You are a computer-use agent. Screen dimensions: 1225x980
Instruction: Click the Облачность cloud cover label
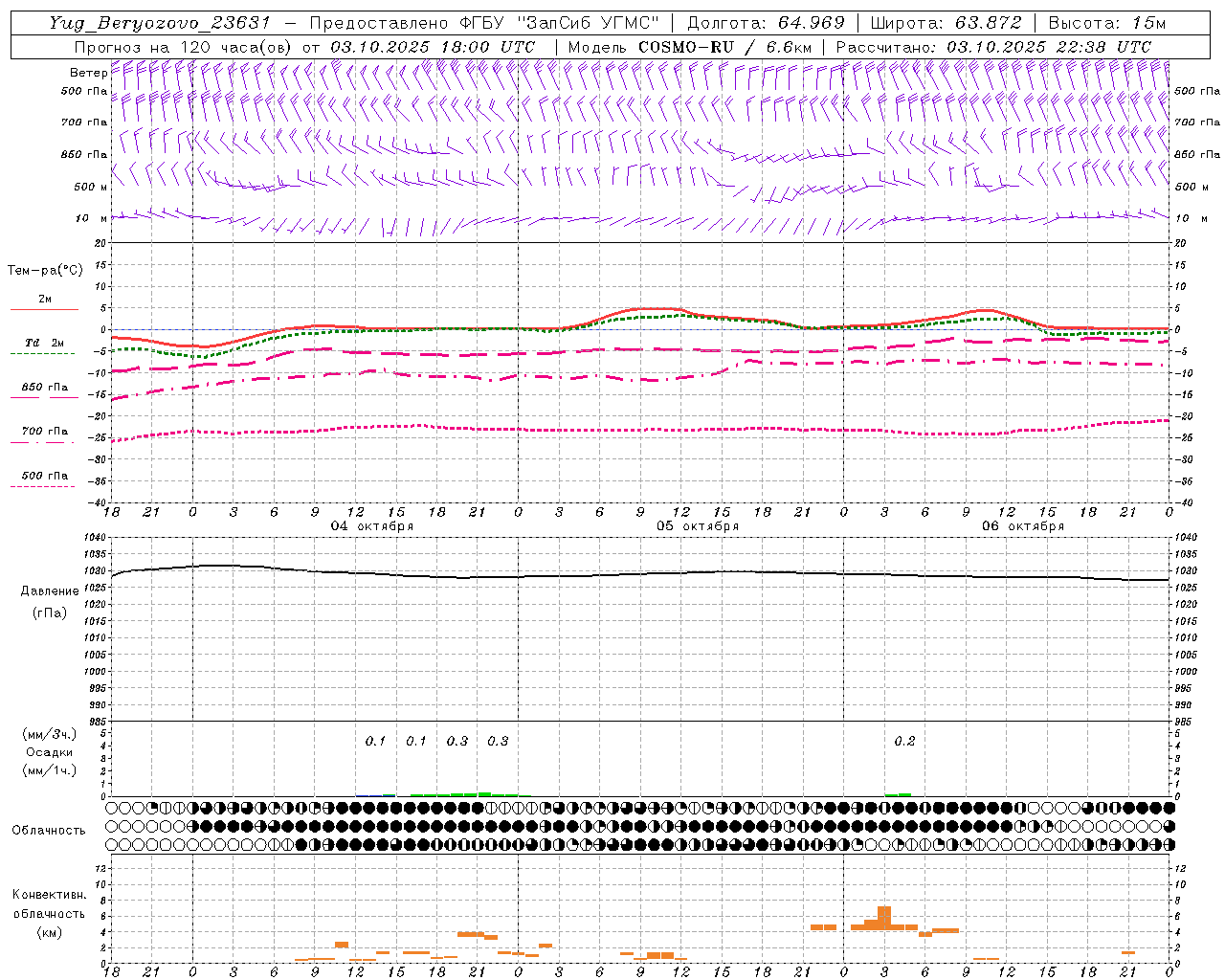click(x=48, y=830)
